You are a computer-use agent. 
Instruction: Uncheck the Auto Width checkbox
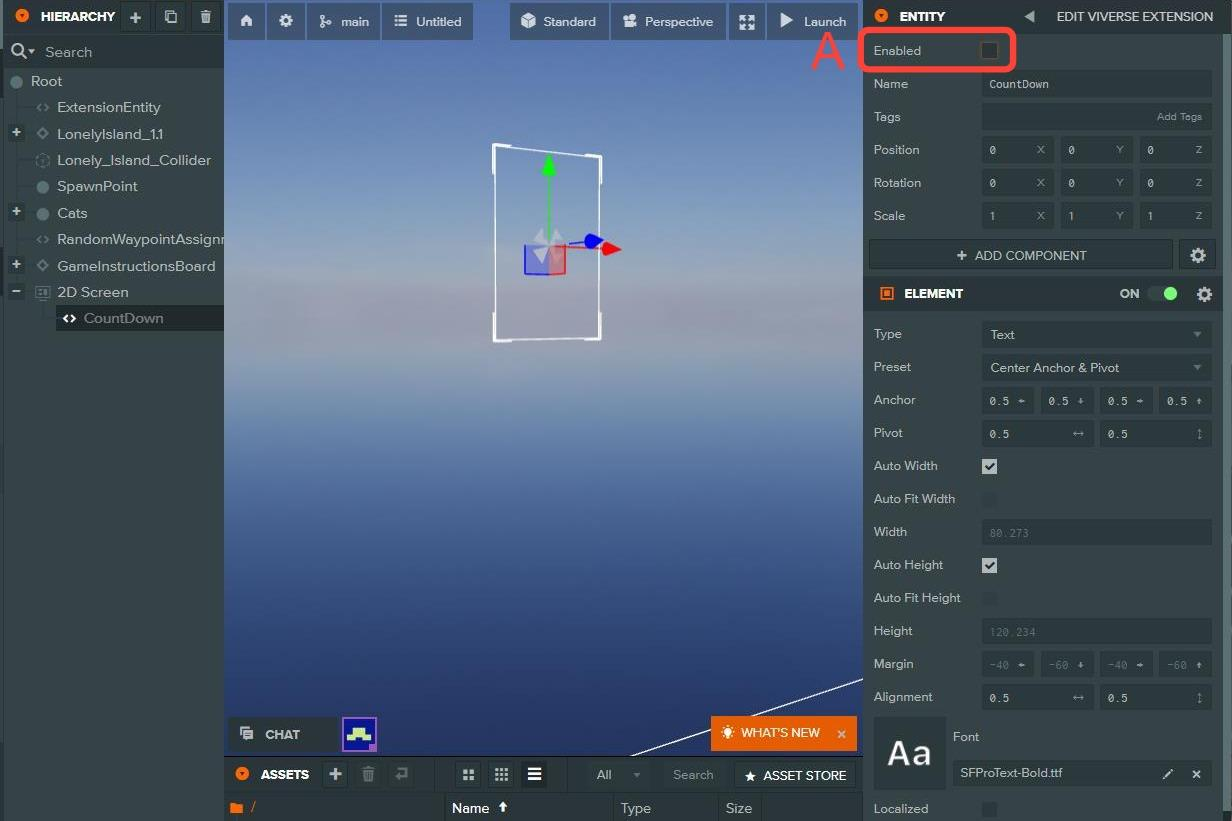989,466
